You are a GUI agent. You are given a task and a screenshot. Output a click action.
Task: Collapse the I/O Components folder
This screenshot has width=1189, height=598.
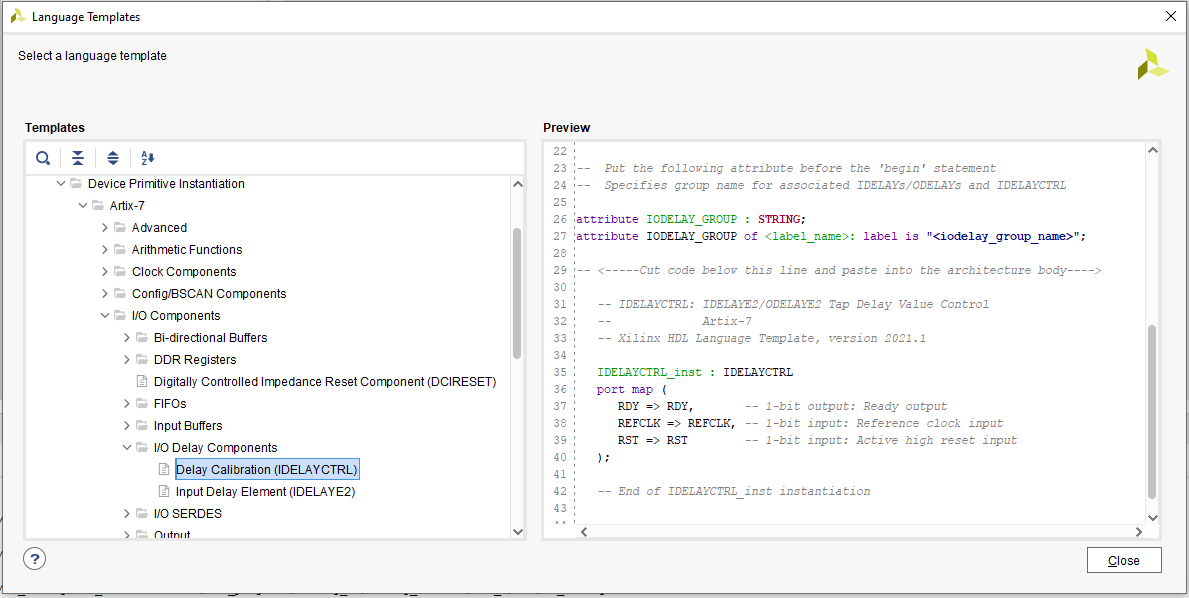pyautogui.click(x=105, y=315)
